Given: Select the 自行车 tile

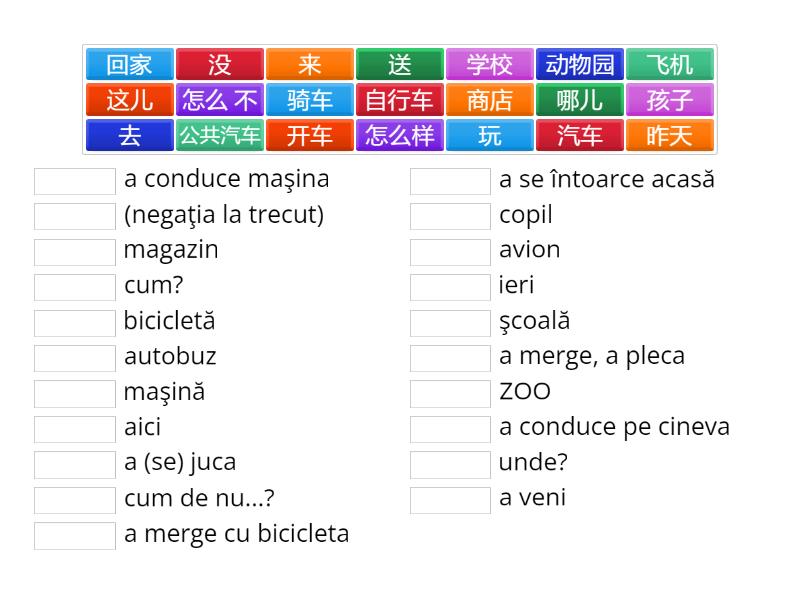Looking at the screenshot, I should [x=399, y=100].
